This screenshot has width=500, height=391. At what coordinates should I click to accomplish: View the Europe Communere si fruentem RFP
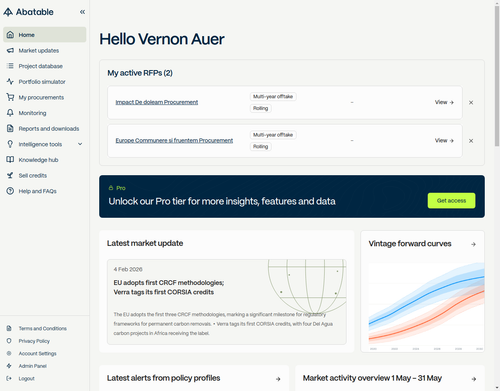point(444,141)
